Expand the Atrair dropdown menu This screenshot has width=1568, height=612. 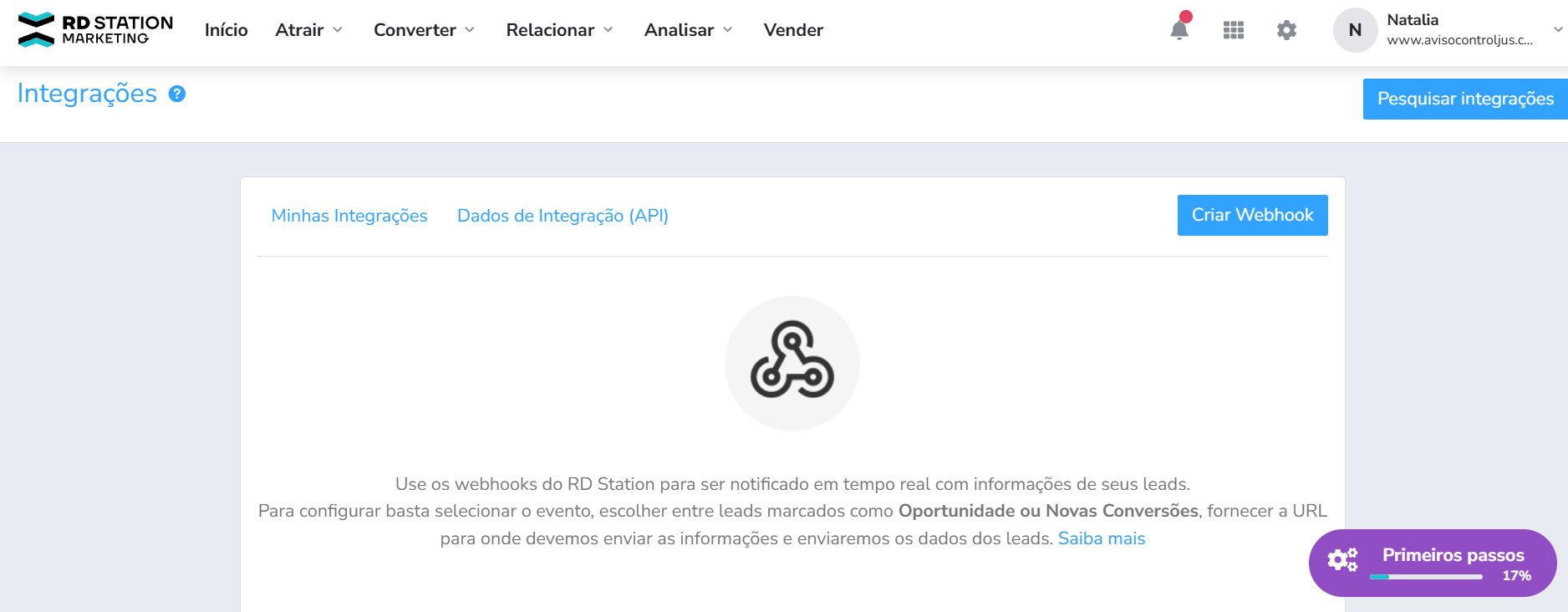[308, 30]
